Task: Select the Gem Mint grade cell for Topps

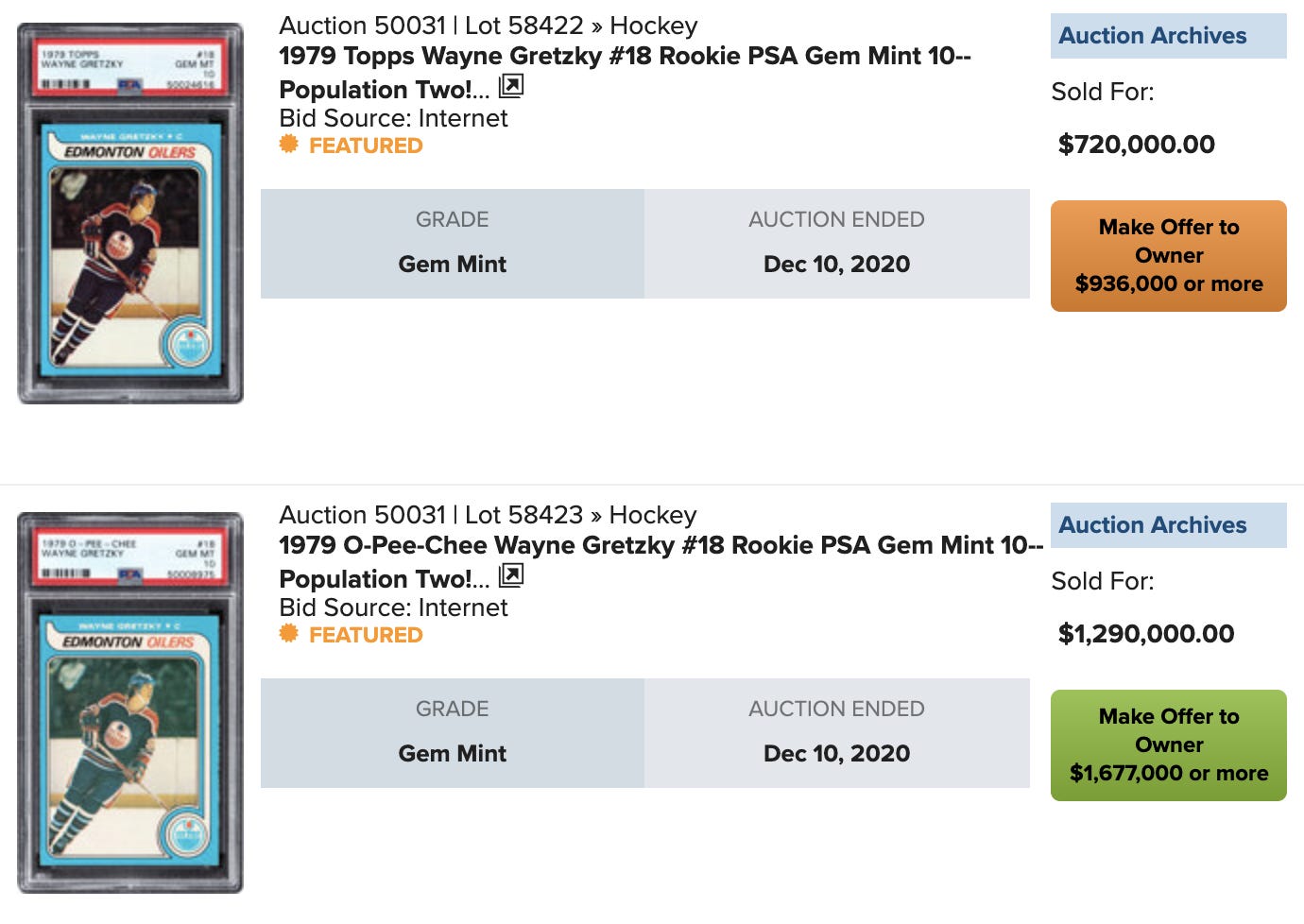Action: click(x=453, y=244)
